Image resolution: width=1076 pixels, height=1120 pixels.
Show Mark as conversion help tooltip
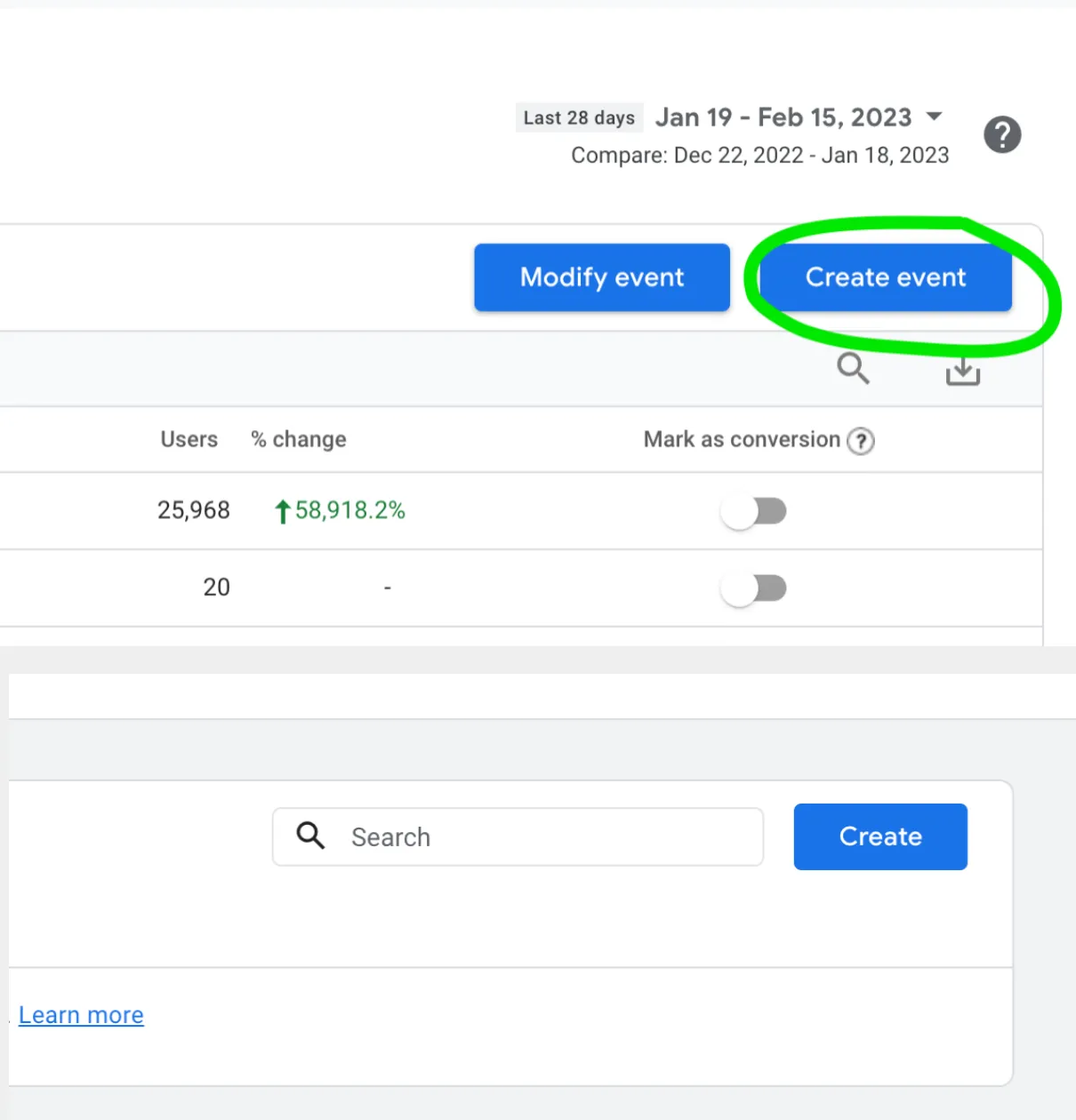pos(861,441)
